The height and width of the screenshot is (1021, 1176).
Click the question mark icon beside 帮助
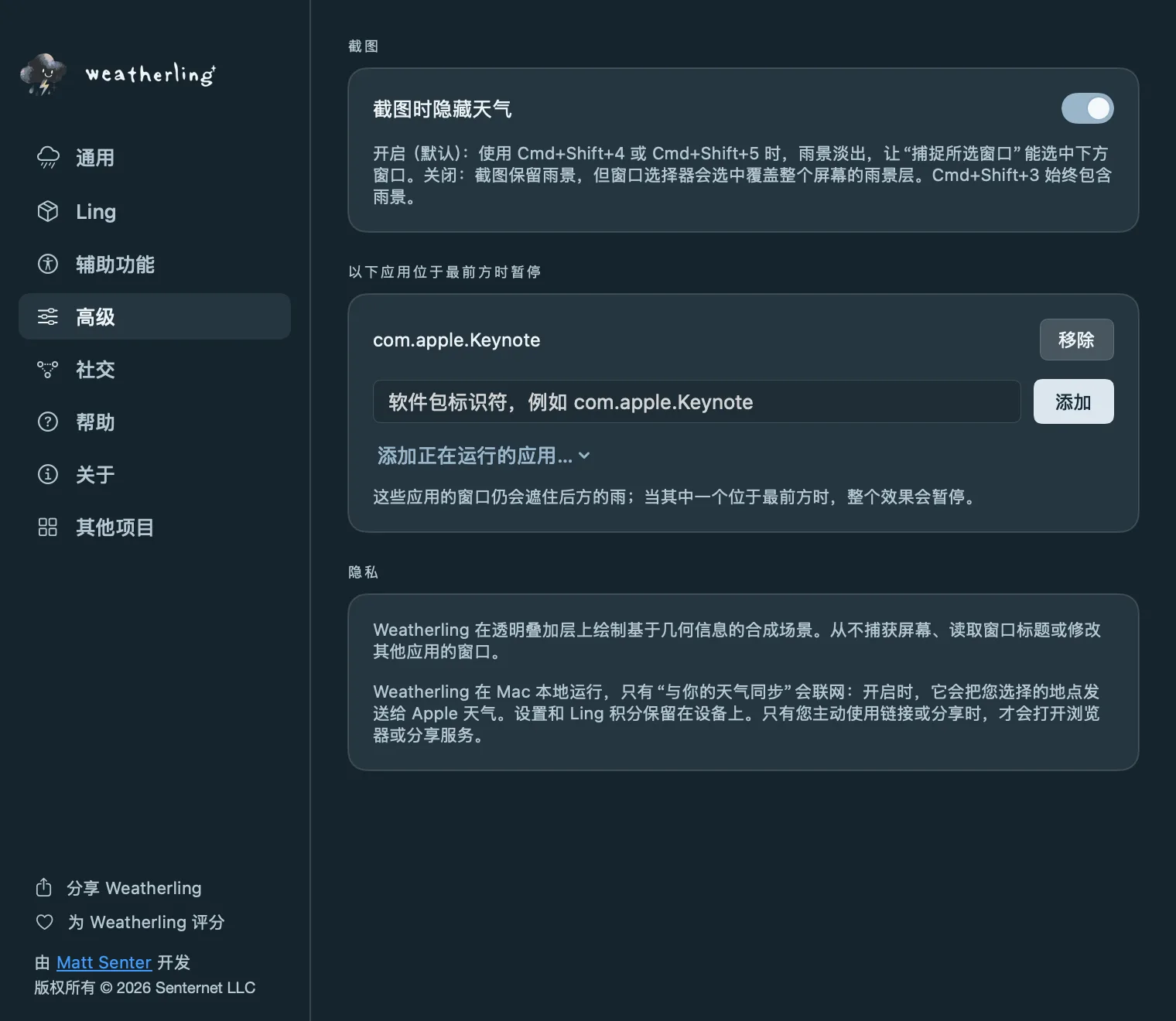point(48,422)
